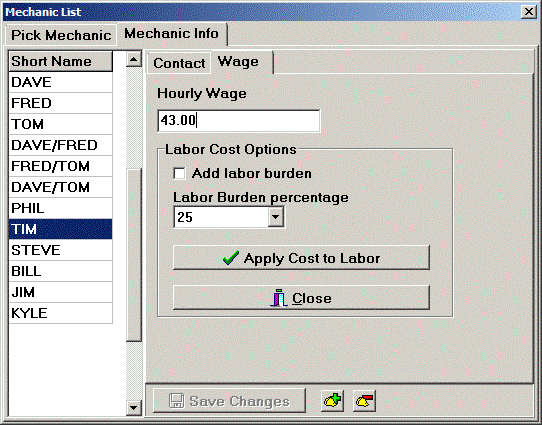Click the add mechanic icon with the green plus

(x=332, y=401)
